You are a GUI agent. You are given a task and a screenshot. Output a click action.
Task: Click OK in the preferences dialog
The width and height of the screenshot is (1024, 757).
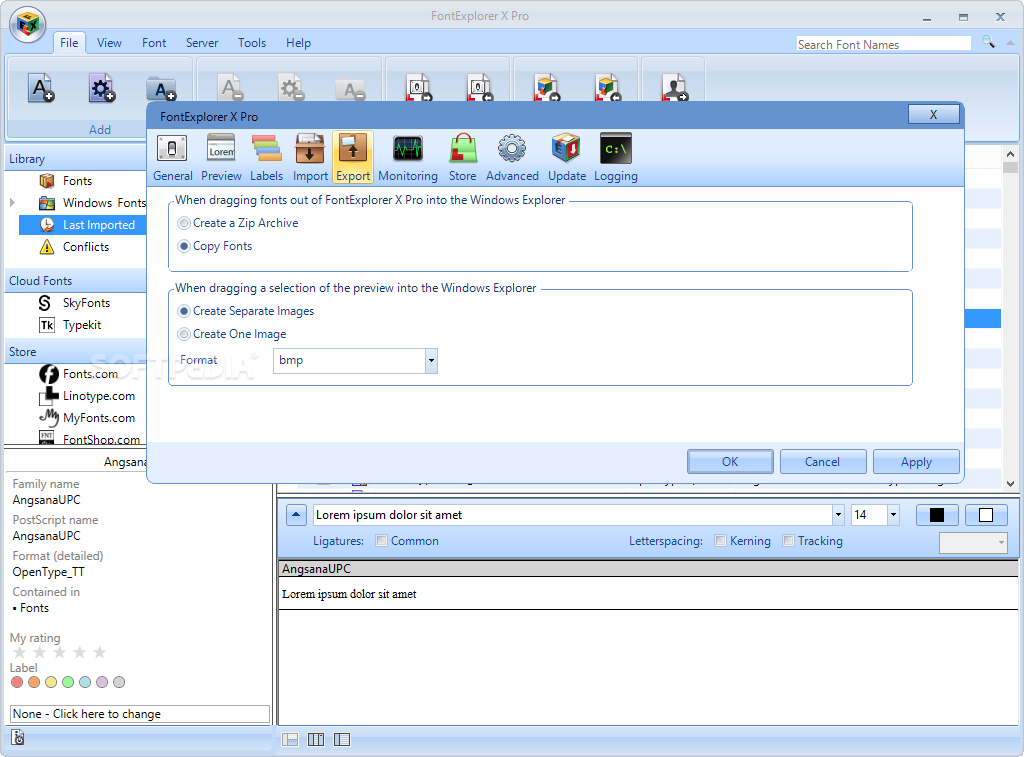[x=730, y=462]
